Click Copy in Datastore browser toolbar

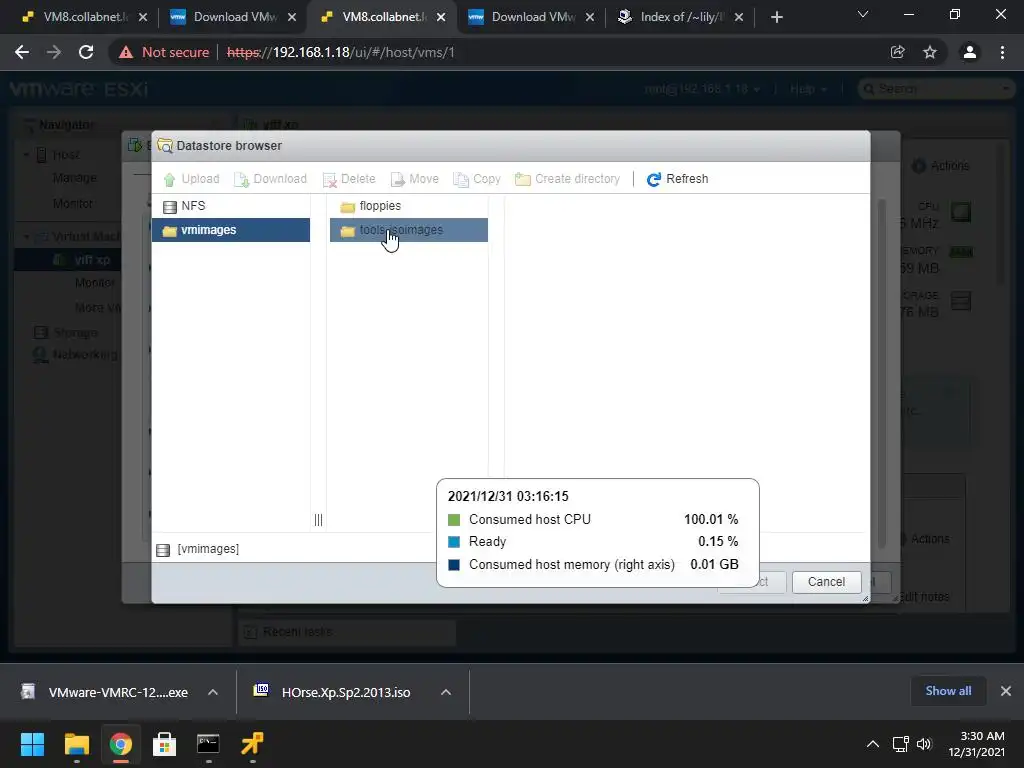477,179
